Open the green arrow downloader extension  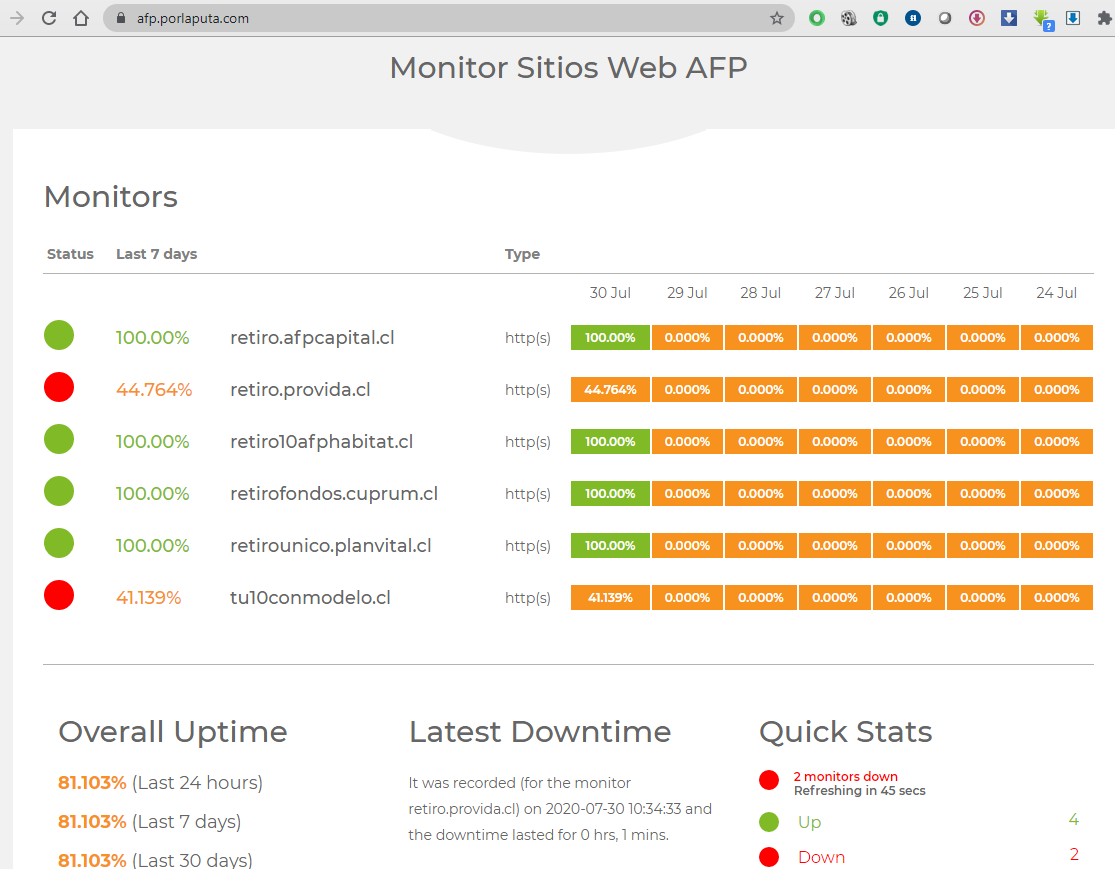tap(1042, 19)
